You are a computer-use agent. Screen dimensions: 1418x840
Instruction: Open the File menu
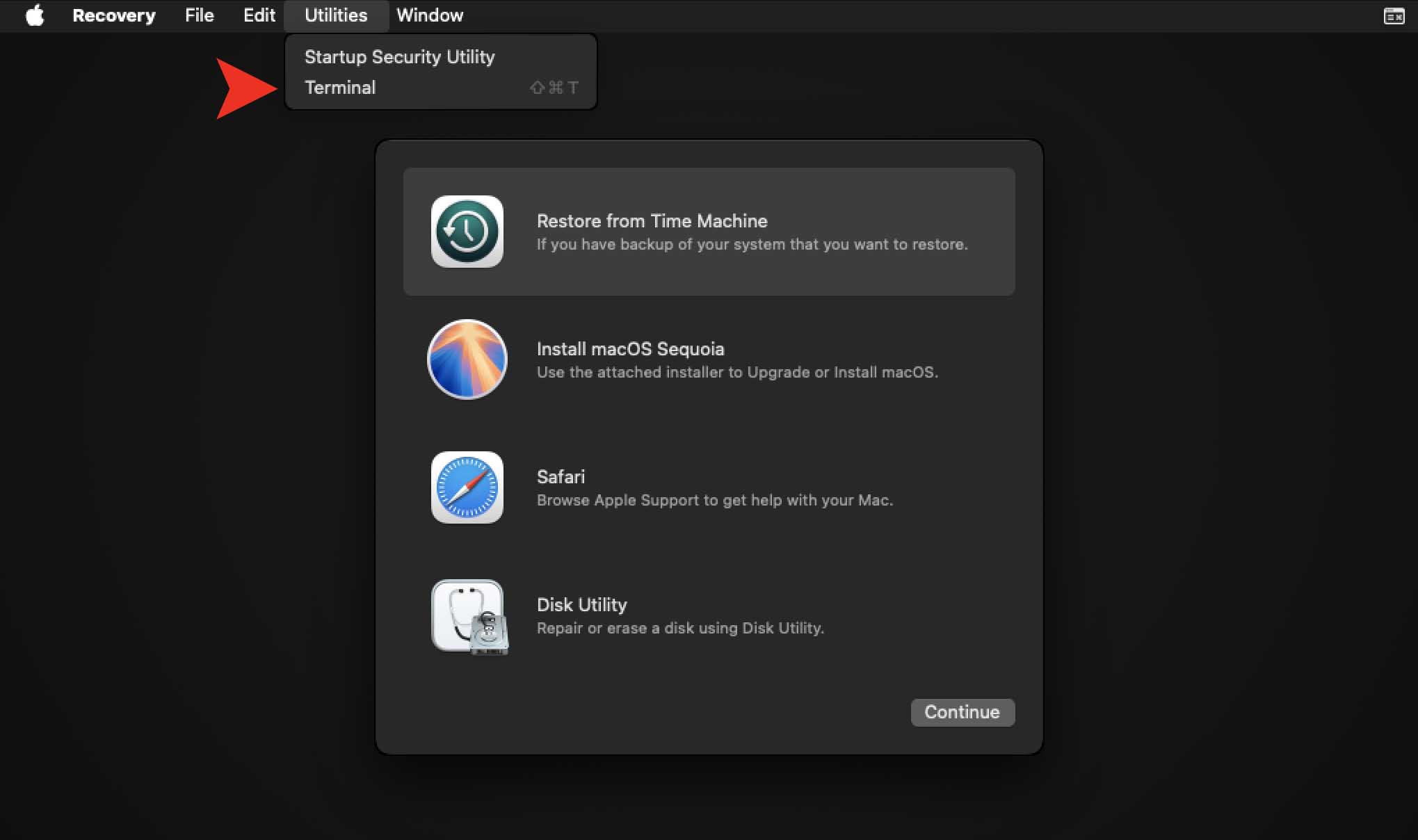pyautogui.click(x=199, y=15)
